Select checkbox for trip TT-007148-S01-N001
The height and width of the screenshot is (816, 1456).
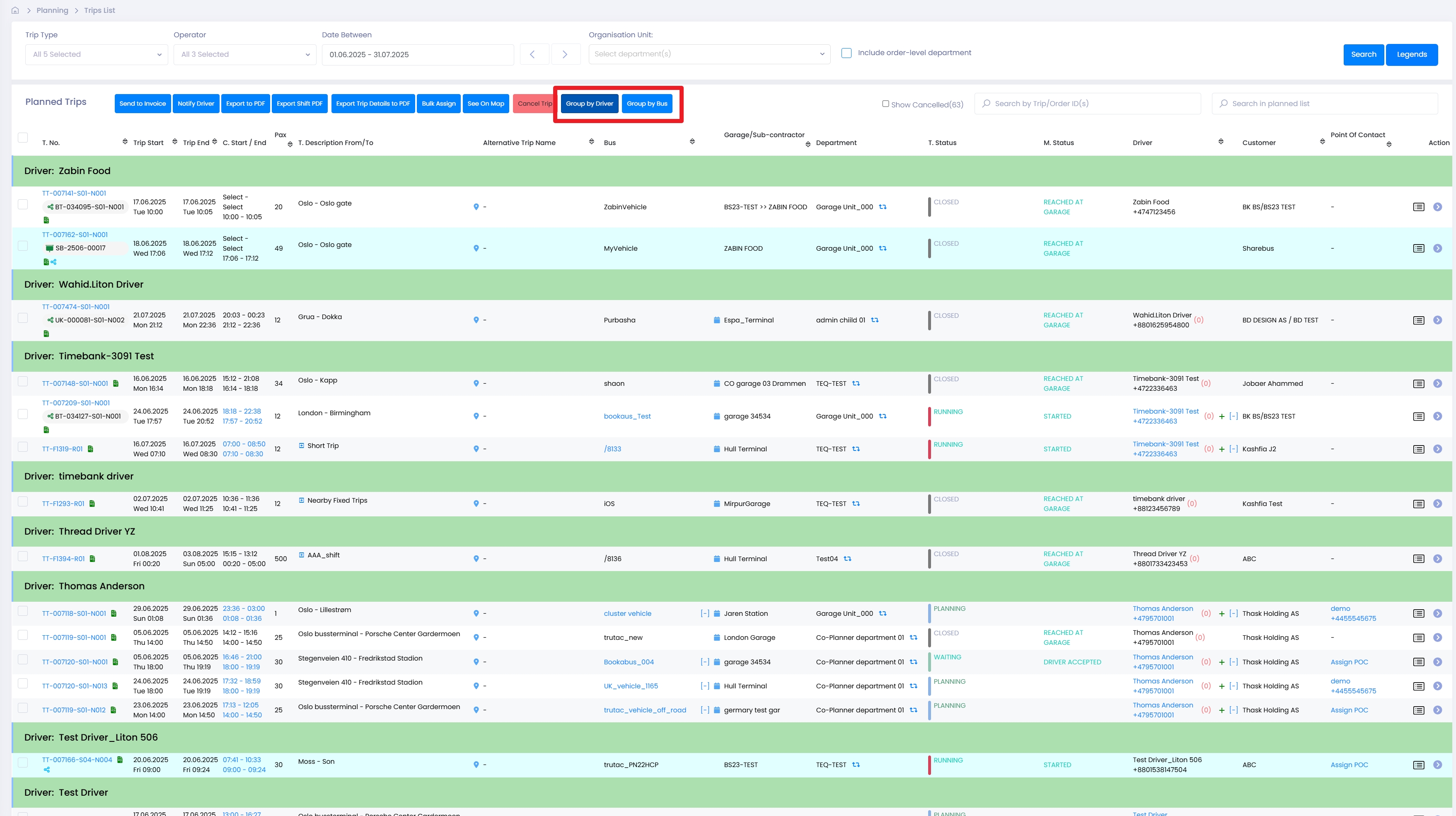[x=23, y=381]
